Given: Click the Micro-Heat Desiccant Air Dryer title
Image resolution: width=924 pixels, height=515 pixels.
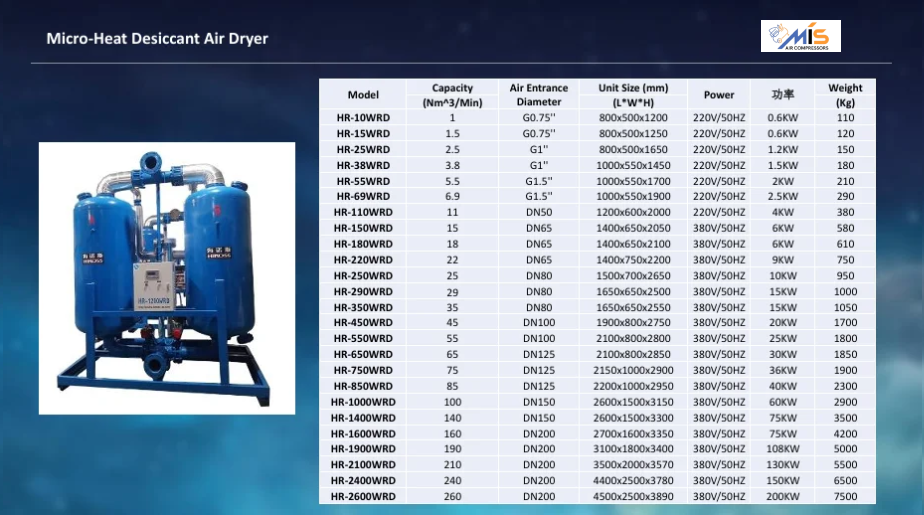Looking at the screenshot, I should (157, 39).
